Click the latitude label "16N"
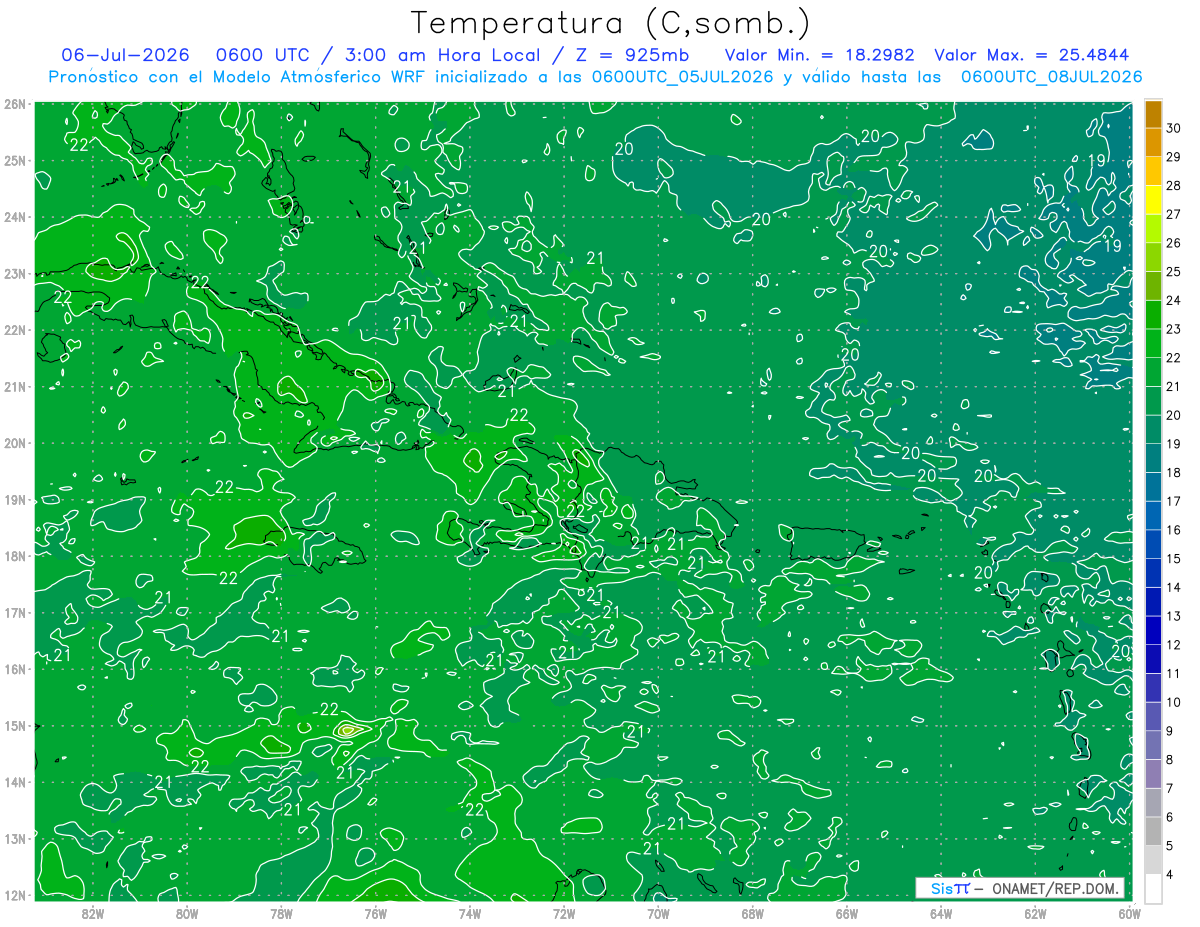The image size is (1200, 927). click(14, 669)
